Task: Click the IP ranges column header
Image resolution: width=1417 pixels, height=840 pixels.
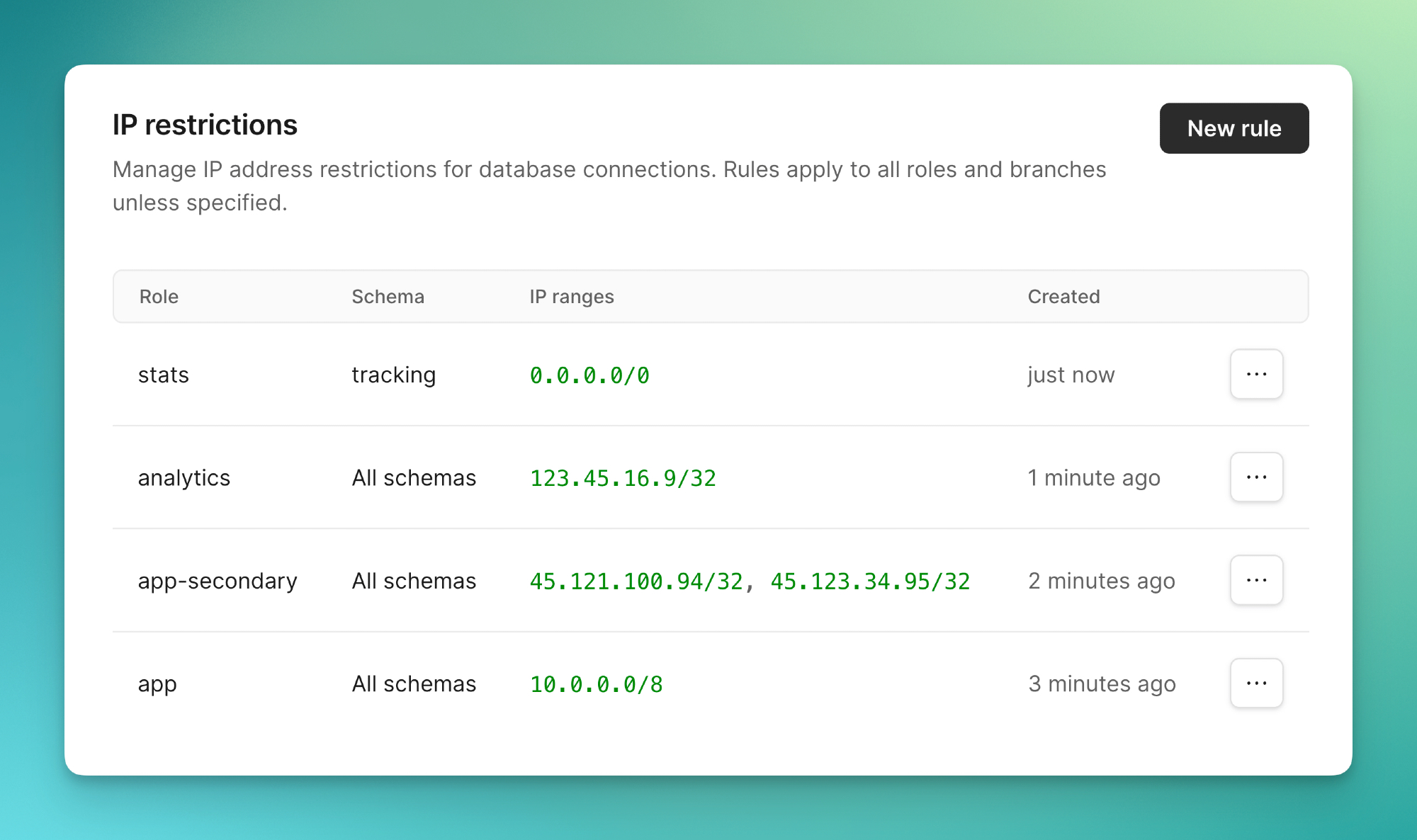Action: pyautogui.click(x=571, y=297)
